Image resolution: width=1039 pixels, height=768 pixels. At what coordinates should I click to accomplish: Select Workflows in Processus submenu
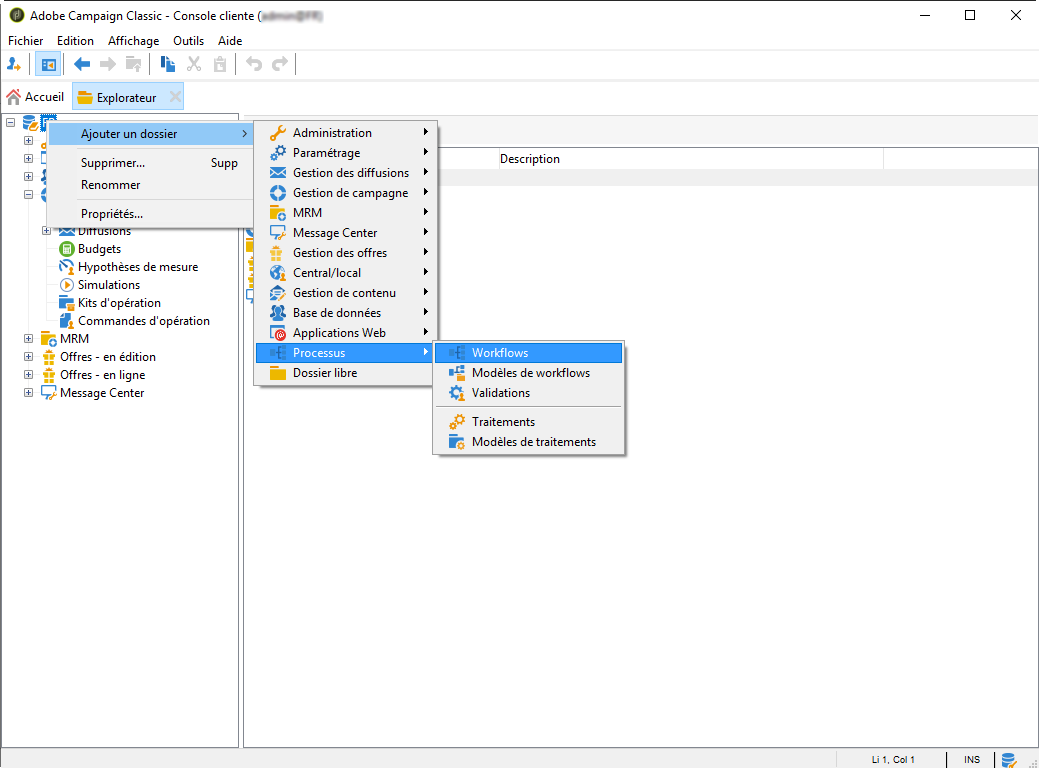528,353
